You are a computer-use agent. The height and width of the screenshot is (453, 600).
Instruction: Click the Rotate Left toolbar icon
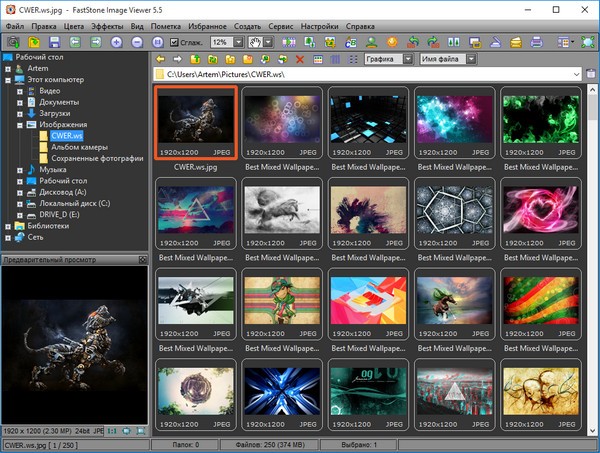(x=413, y=42)
